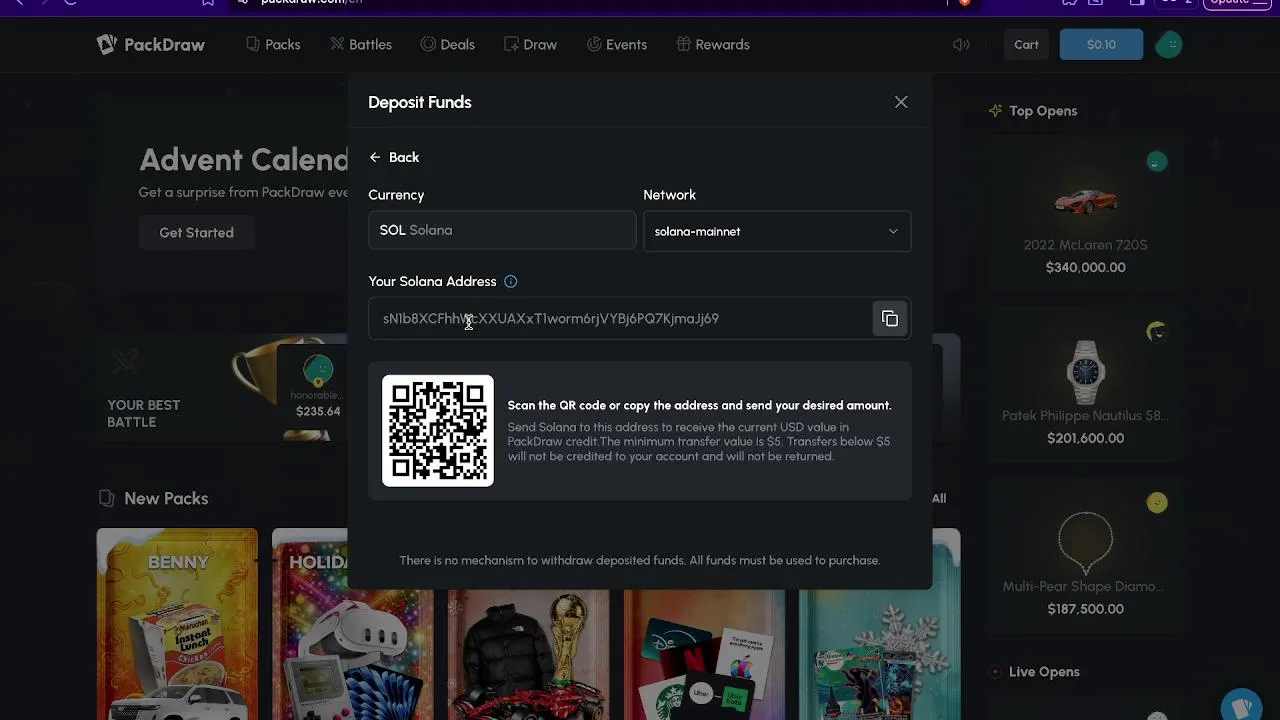1280x720 pixels.
Task: Open the Rewards menu item
Action: tap(713, 44)
